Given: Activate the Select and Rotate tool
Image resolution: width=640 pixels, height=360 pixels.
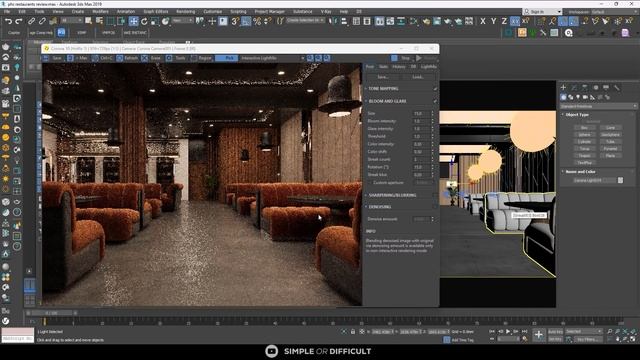Looking at the screenshot, I should pyautogui.click(x=144, y=21).
